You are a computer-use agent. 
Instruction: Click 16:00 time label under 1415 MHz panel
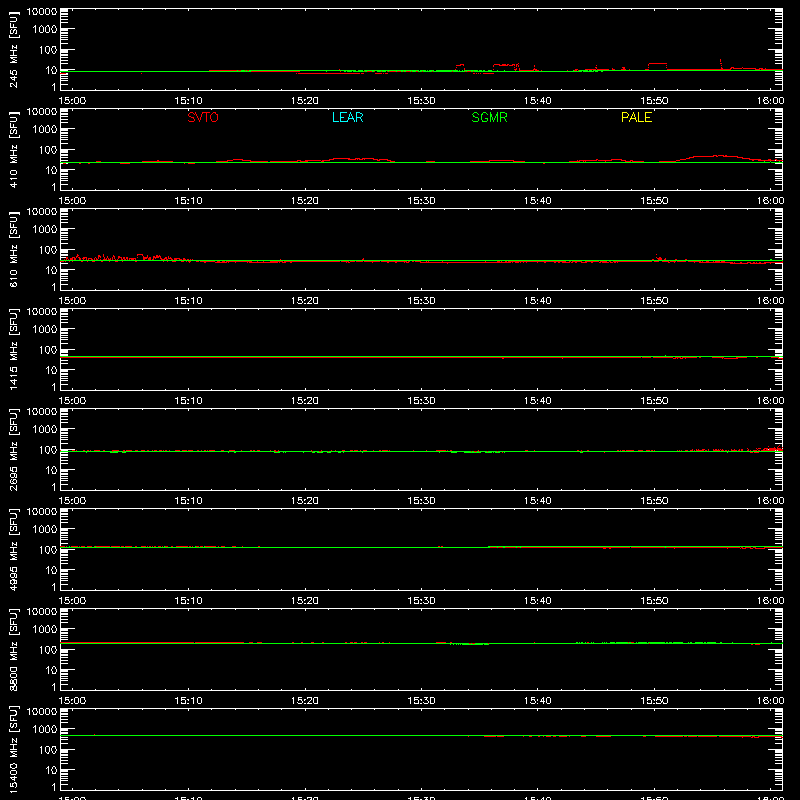click(x=770, y=401)
